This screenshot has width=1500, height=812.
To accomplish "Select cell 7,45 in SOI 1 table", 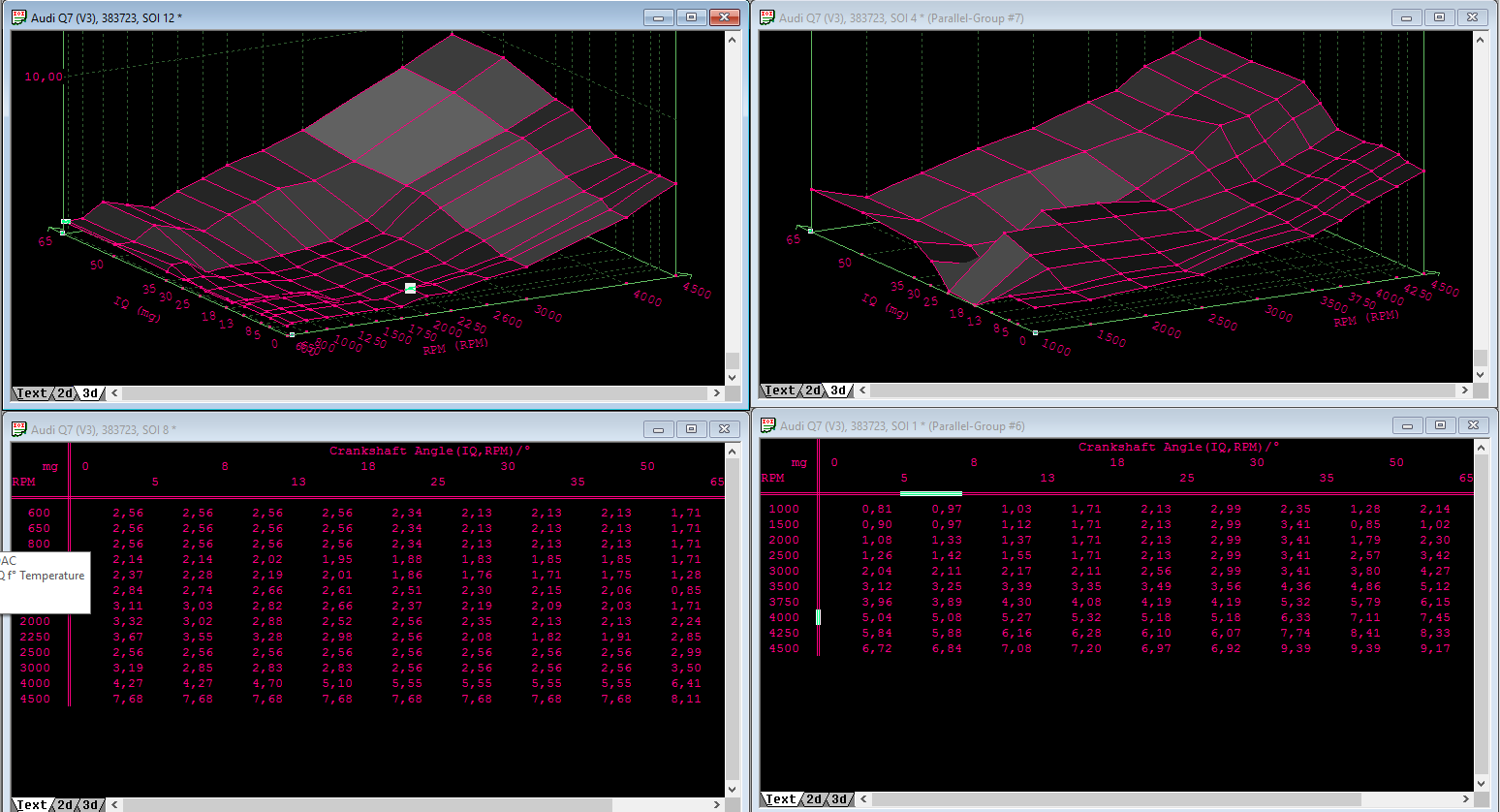I will 1434,618.
